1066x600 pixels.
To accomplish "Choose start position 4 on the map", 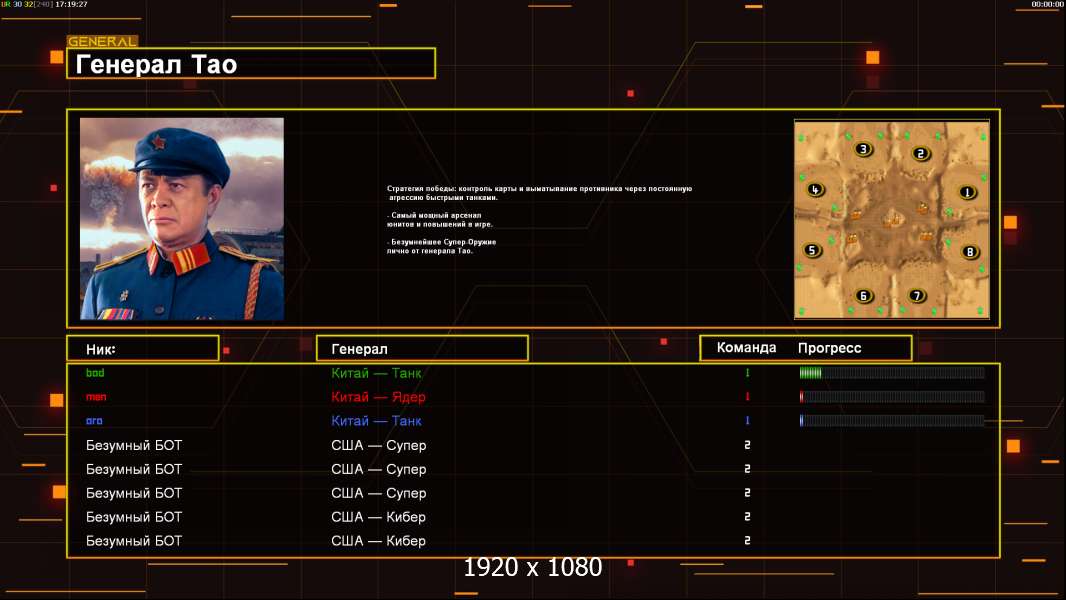I will [814, 190].
